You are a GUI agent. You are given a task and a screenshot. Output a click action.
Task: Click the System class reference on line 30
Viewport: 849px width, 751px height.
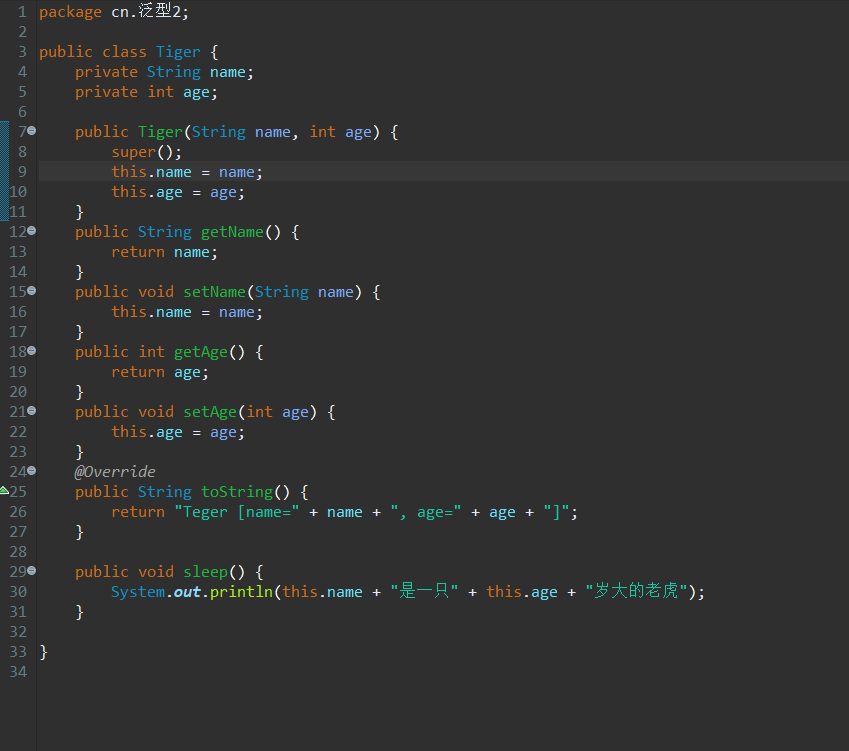point(138,592)
